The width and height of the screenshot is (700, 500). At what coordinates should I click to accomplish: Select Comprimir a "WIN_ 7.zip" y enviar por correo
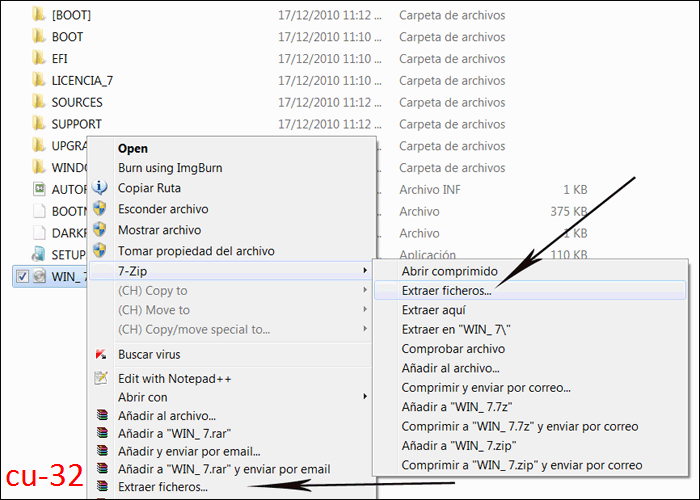pyautogui.click(x=522, y=465)
